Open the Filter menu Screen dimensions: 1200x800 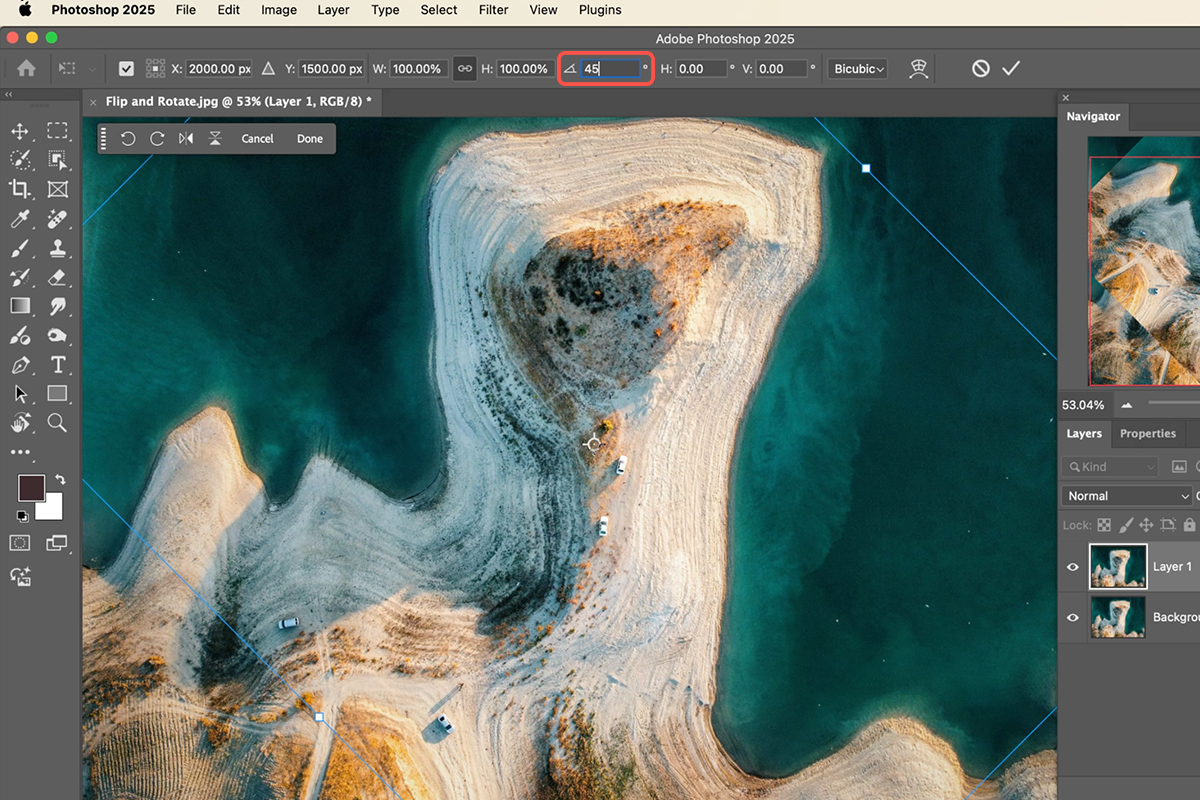[493, 10]
